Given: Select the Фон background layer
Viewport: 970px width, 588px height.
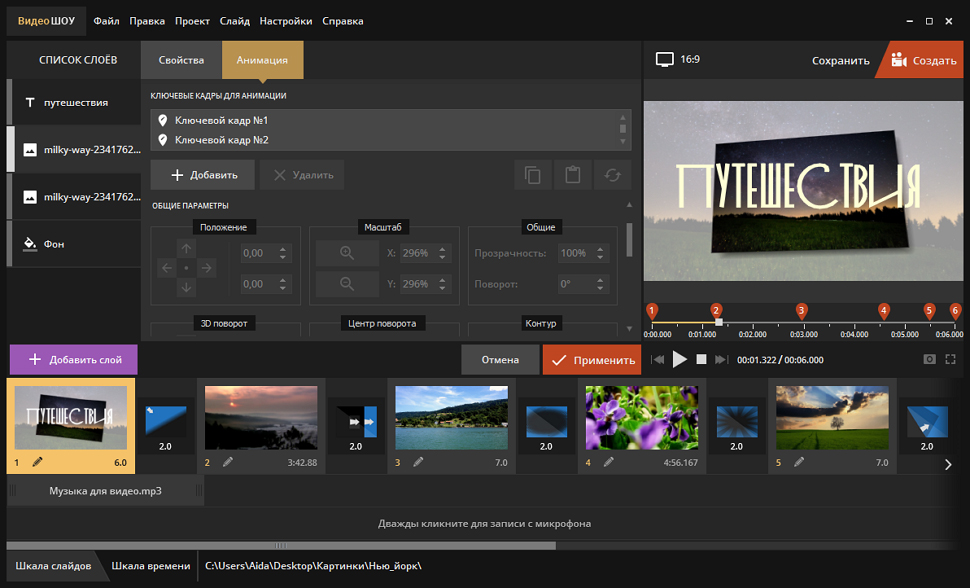Looking at the screenshot, I should (x=74, y=244).
